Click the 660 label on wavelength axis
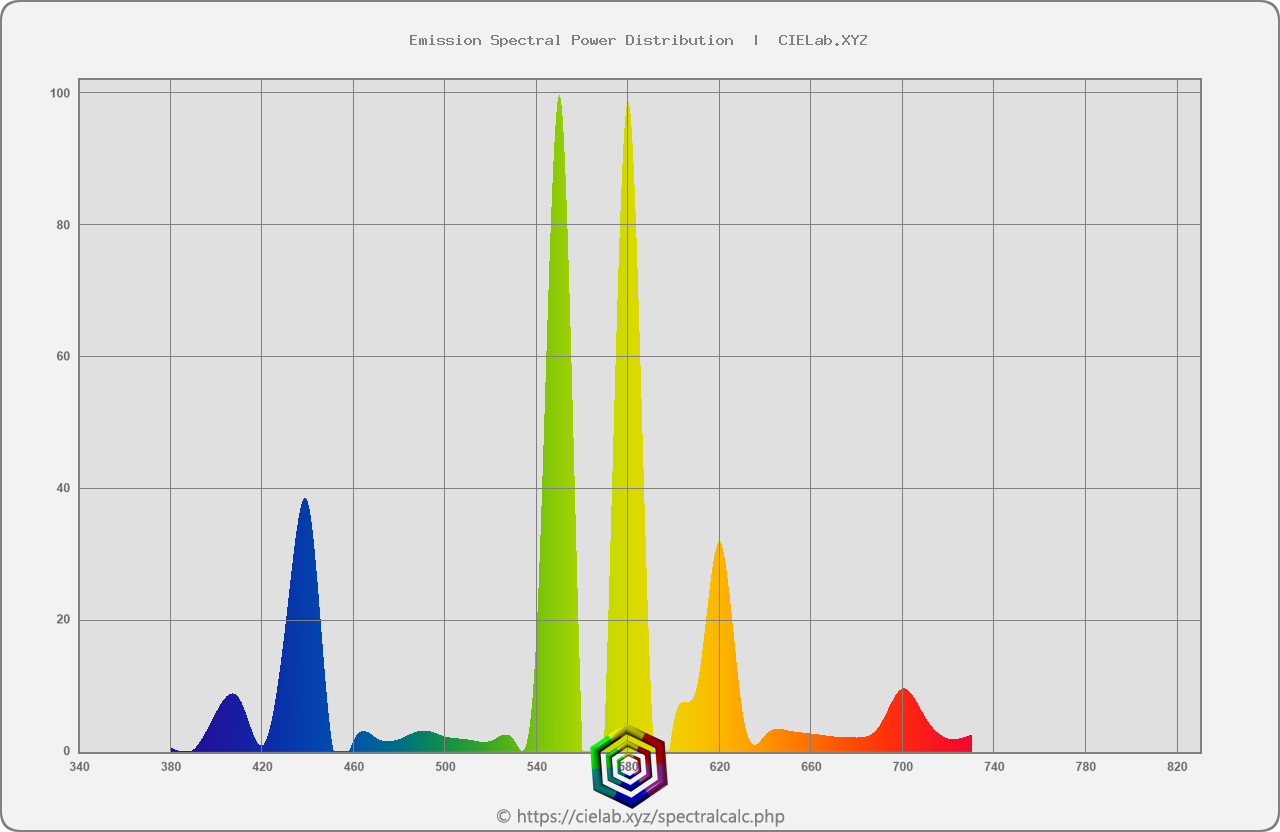Viewport: 1280px width, 832px height. pyautogui.click(x=811, y=767)
